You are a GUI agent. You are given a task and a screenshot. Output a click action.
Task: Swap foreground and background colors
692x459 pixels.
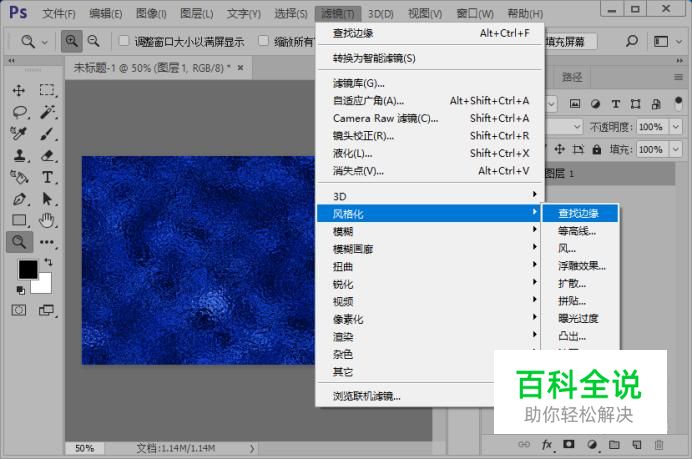(49, 262)
